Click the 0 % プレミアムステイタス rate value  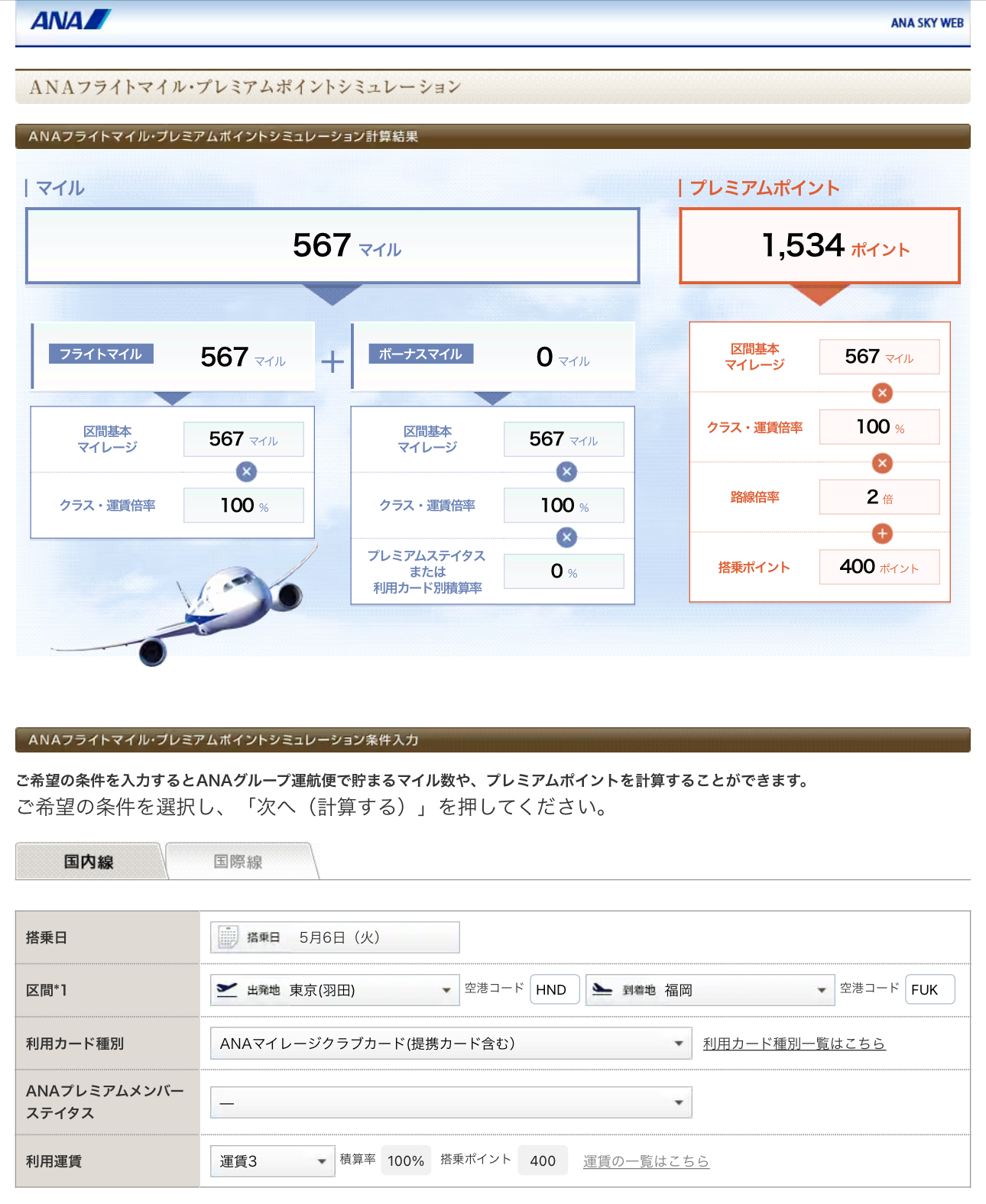click(x=564, y=571)
